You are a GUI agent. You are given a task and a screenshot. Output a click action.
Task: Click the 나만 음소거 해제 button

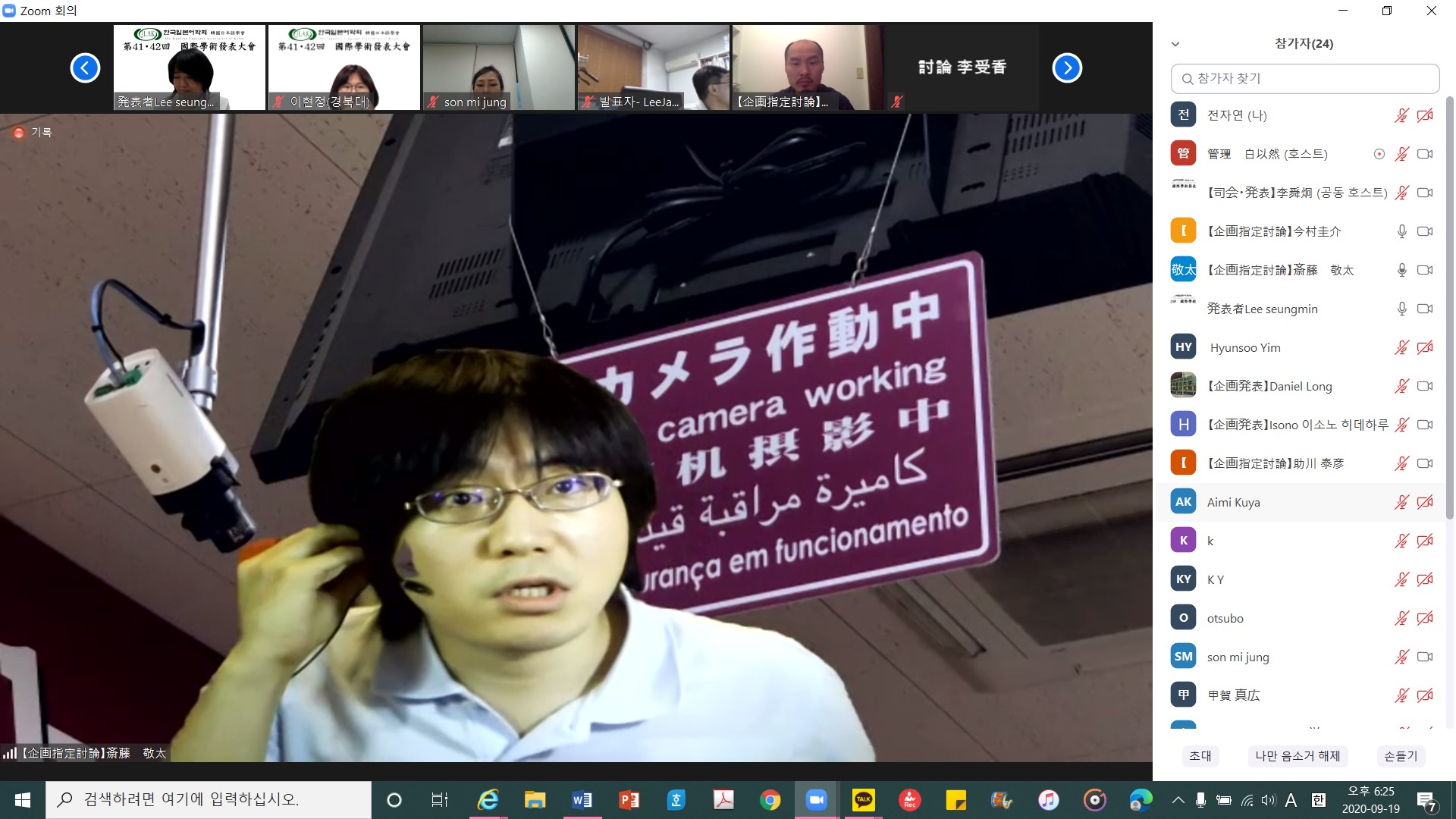click(1297, 756)
